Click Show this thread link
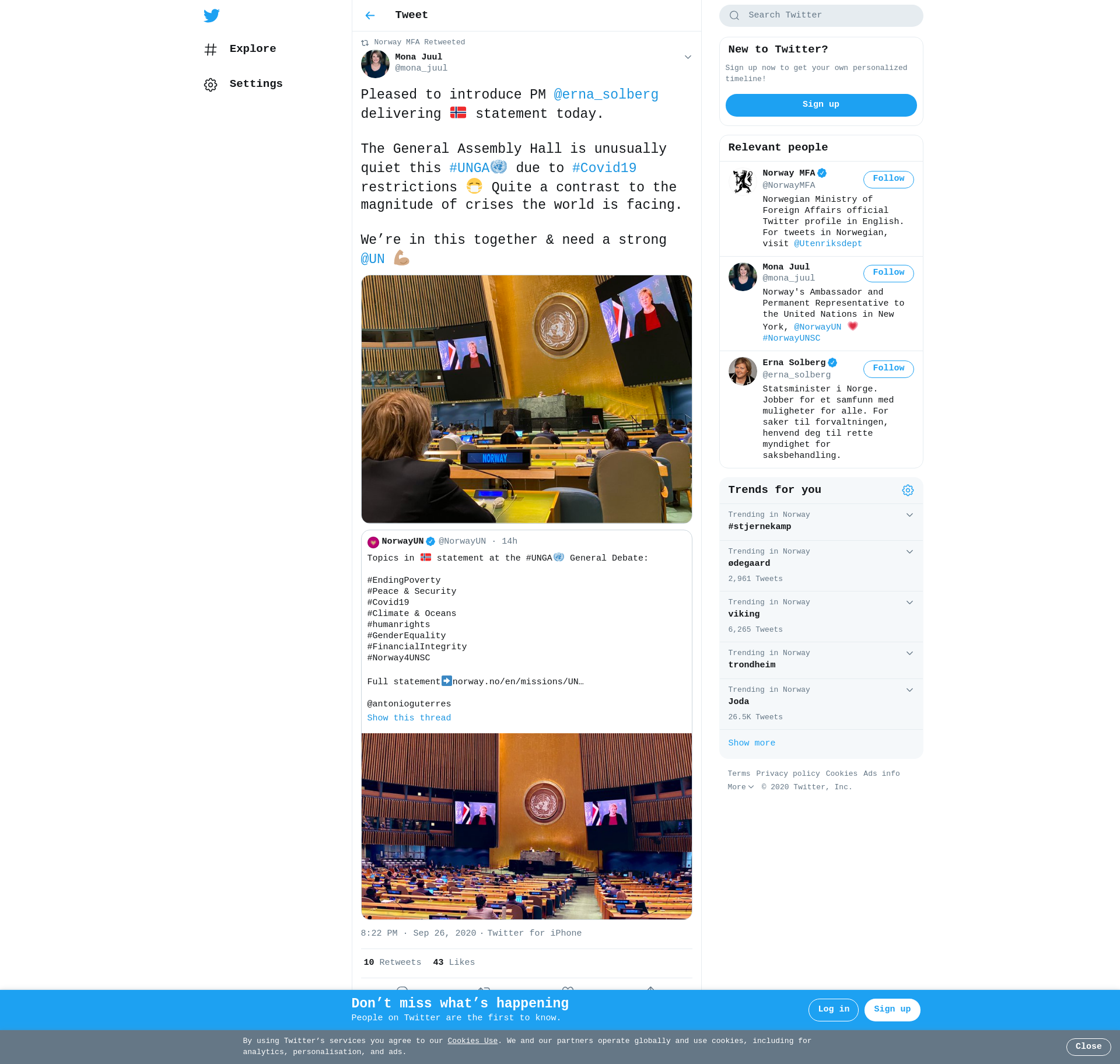The image size is (1120, 1064). coord(409,718)
